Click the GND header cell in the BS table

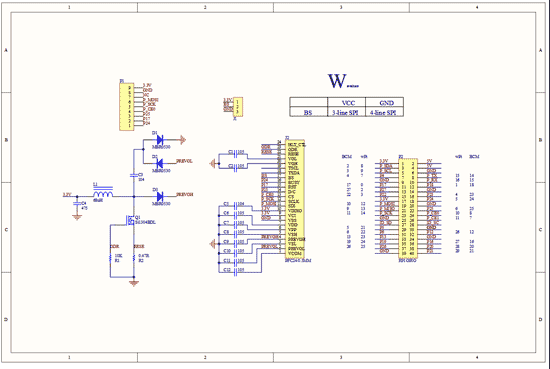point(385,102)
